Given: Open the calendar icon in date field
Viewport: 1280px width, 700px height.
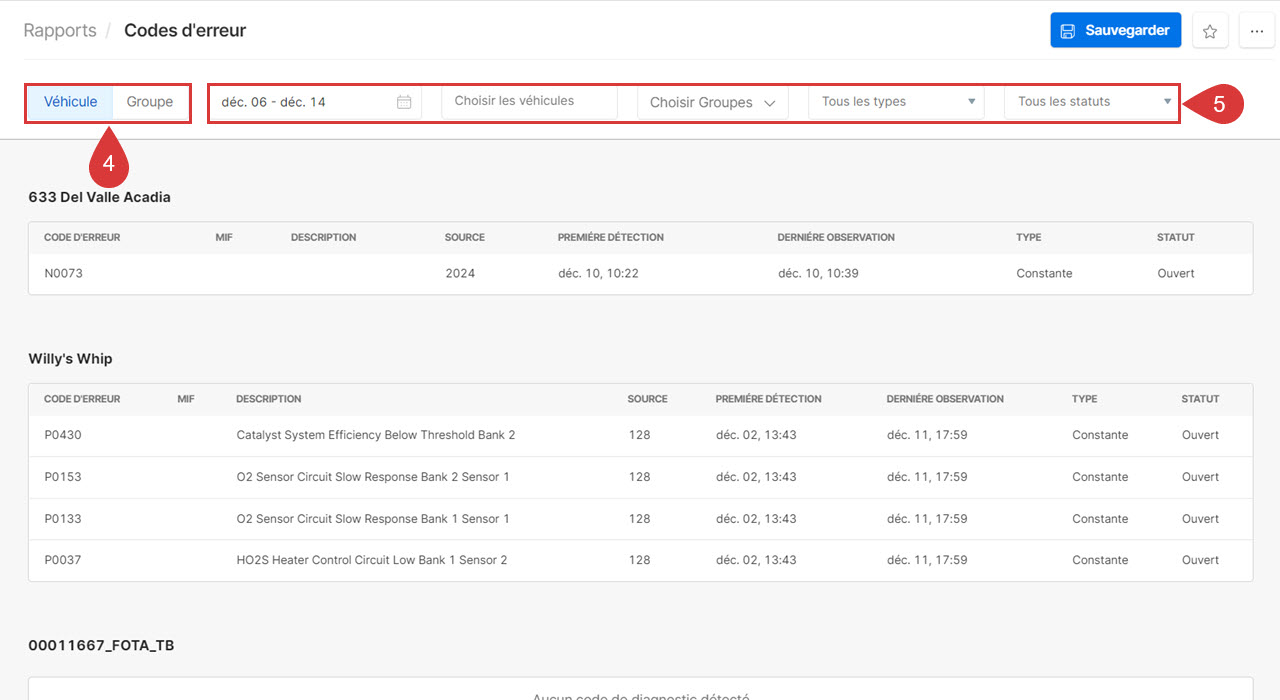Looking at the screenshot, I should (404, 102).
